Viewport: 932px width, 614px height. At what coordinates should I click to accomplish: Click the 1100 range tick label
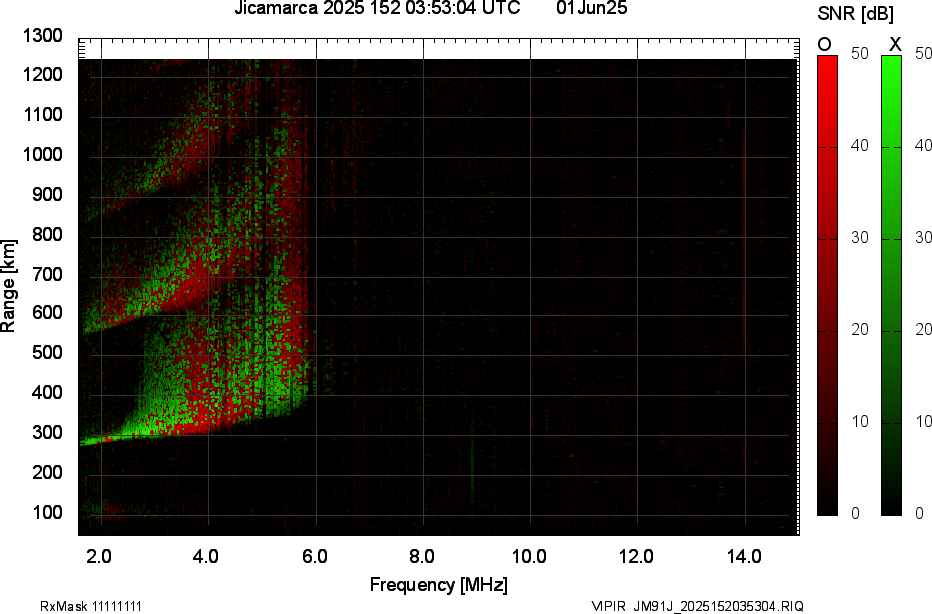point(42,114)
